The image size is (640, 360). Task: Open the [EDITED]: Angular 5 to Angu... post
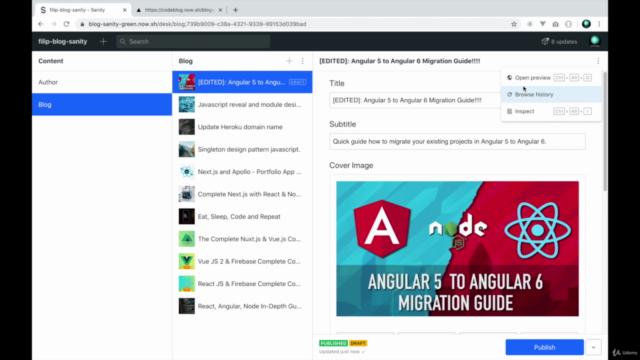(242, 82)
